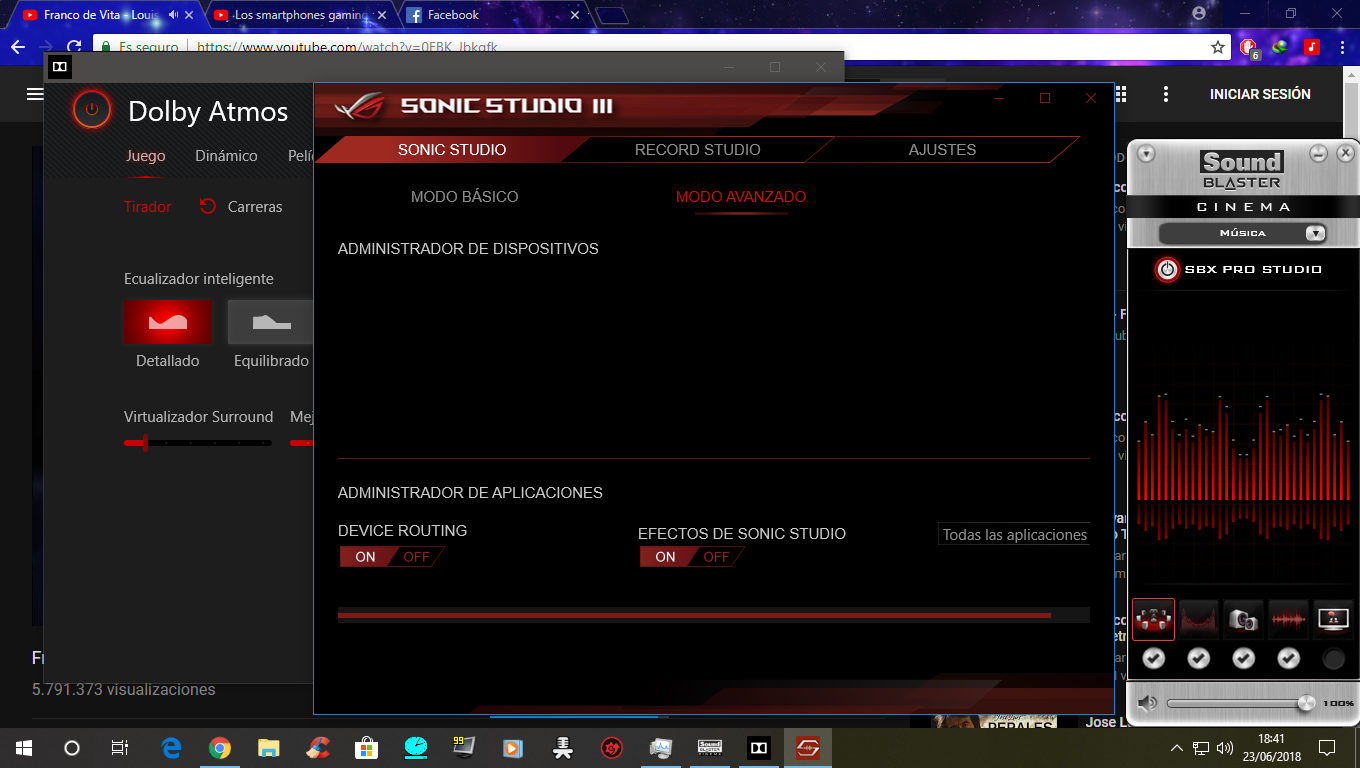Select the Bass speaker icon in Sound Blaster

click(1243, 620)
